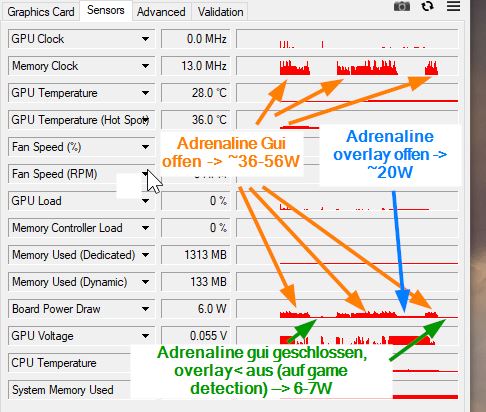Click the Memory Clock history graph
This screenshot has width=486, height=412.
347,66
